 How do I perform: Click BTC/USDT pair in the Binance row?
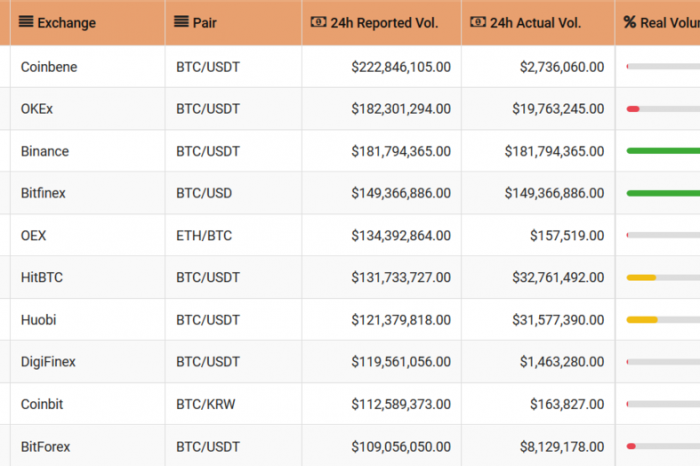click(208, 151)
